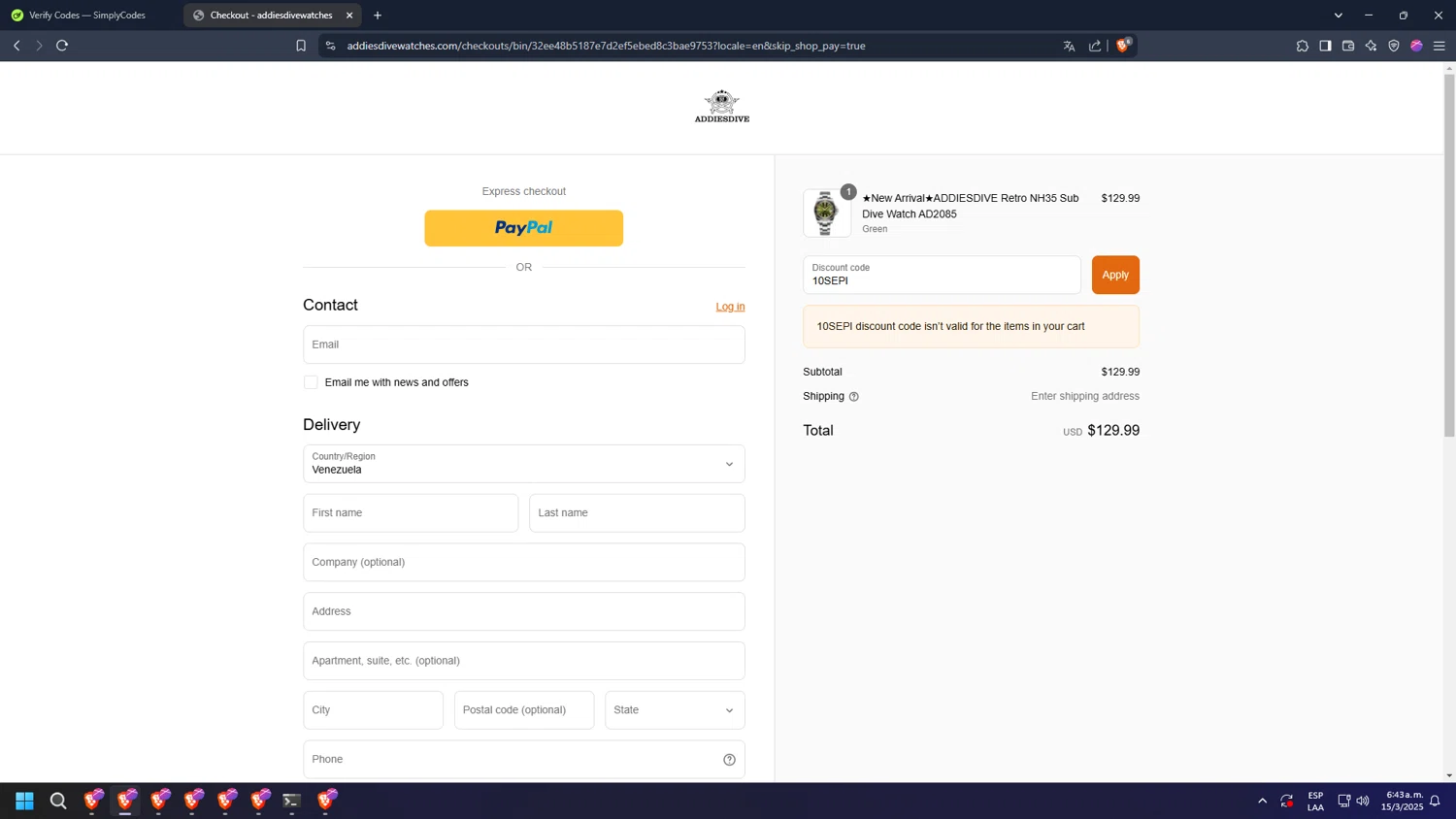Click the green watch product thumbnail
Image resolution: width=1456 pixels, height=819 pixels.
tap(827, 213)
